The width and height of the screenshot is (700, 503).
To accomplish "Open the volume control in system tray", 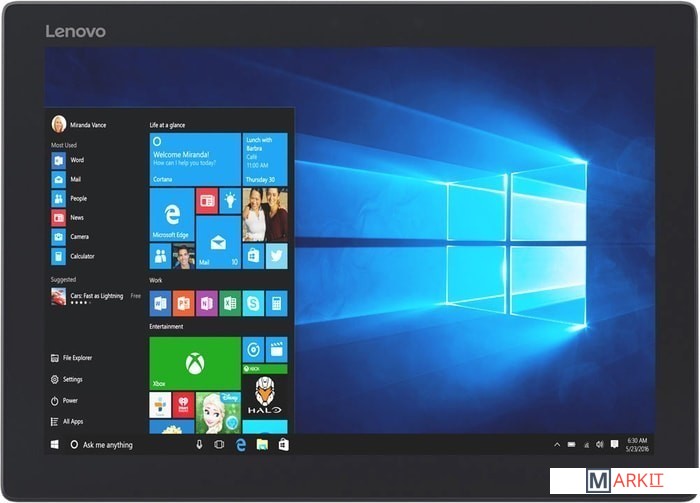I will [x=600, y=444].
